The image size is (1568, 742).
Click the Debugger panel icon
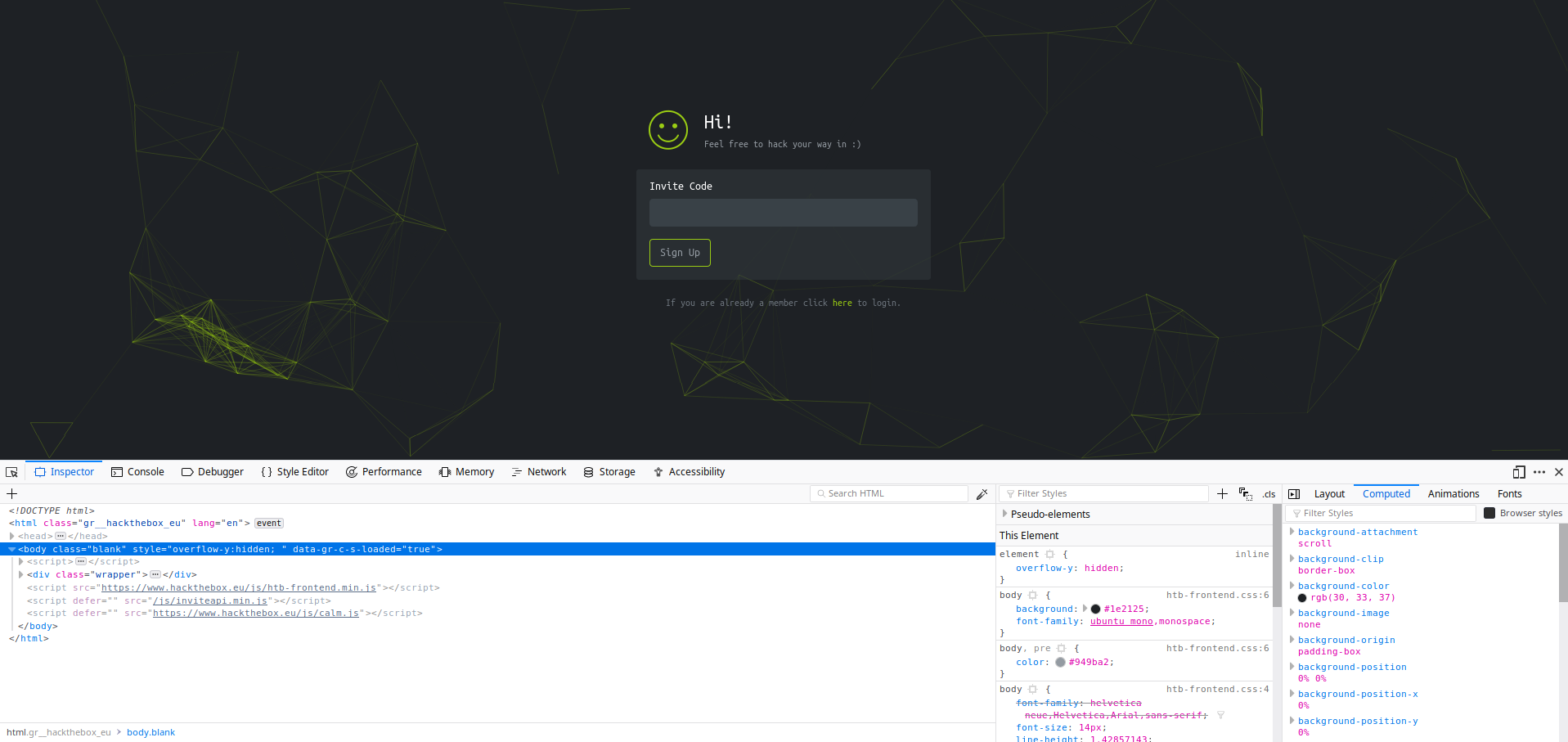pyautogui.click(x=187, y=472)
